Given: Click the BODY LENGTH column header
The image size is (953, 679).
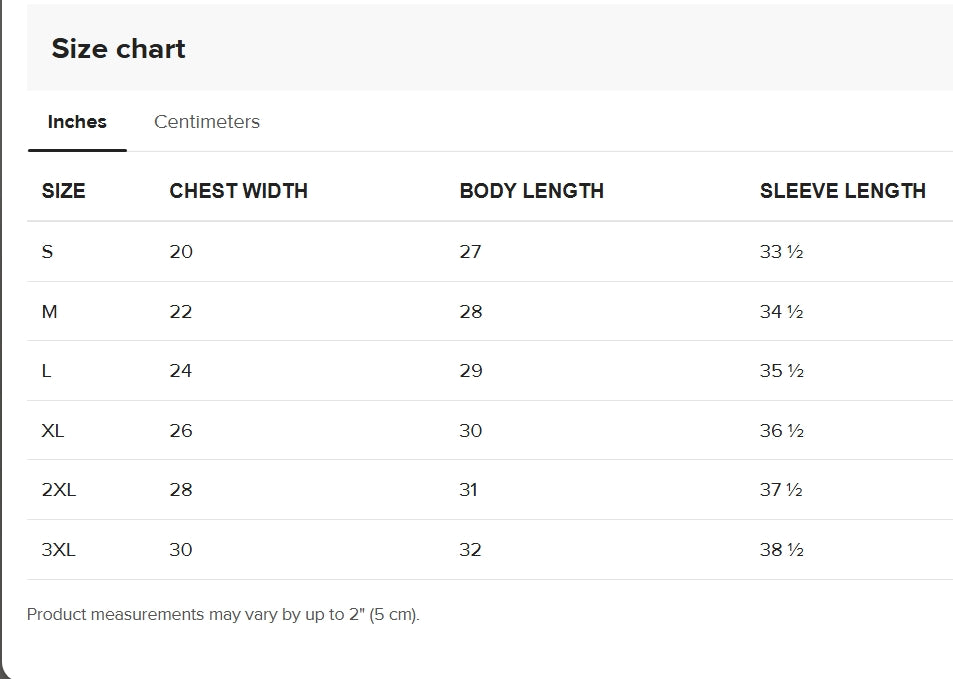Looking at the screenshot, I should pos(531,191).
